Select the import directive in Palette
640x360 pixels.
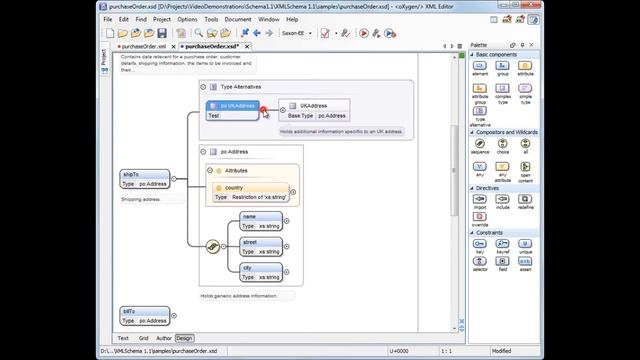(x=480, y=202)
